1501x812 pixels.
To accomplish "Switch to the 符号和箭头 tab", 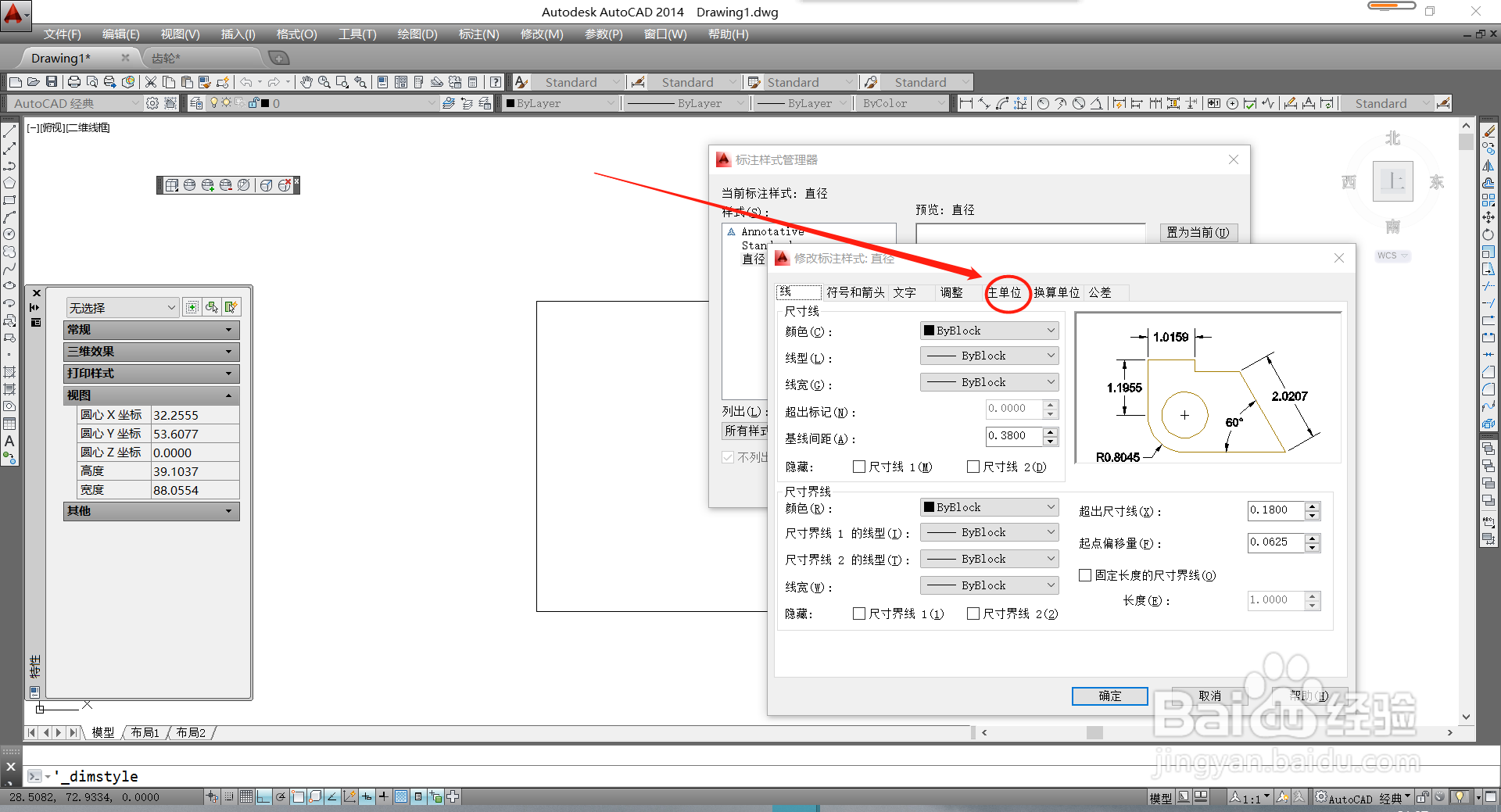I will [855, 292].
